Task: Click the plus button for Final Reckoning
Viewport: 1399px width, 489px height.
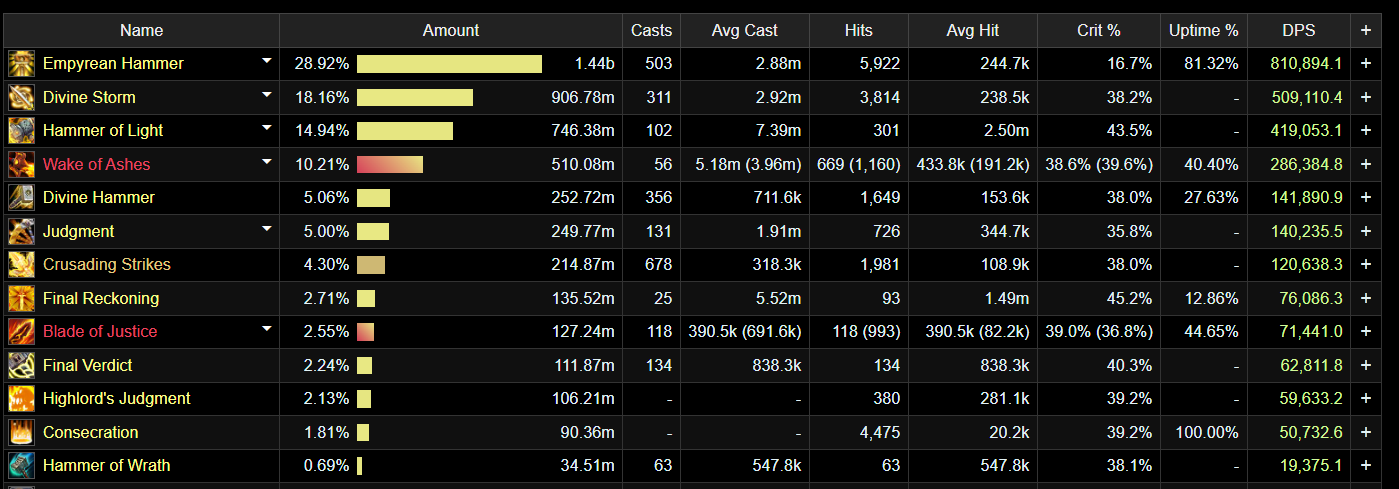Action: [x=1366, y=298]
